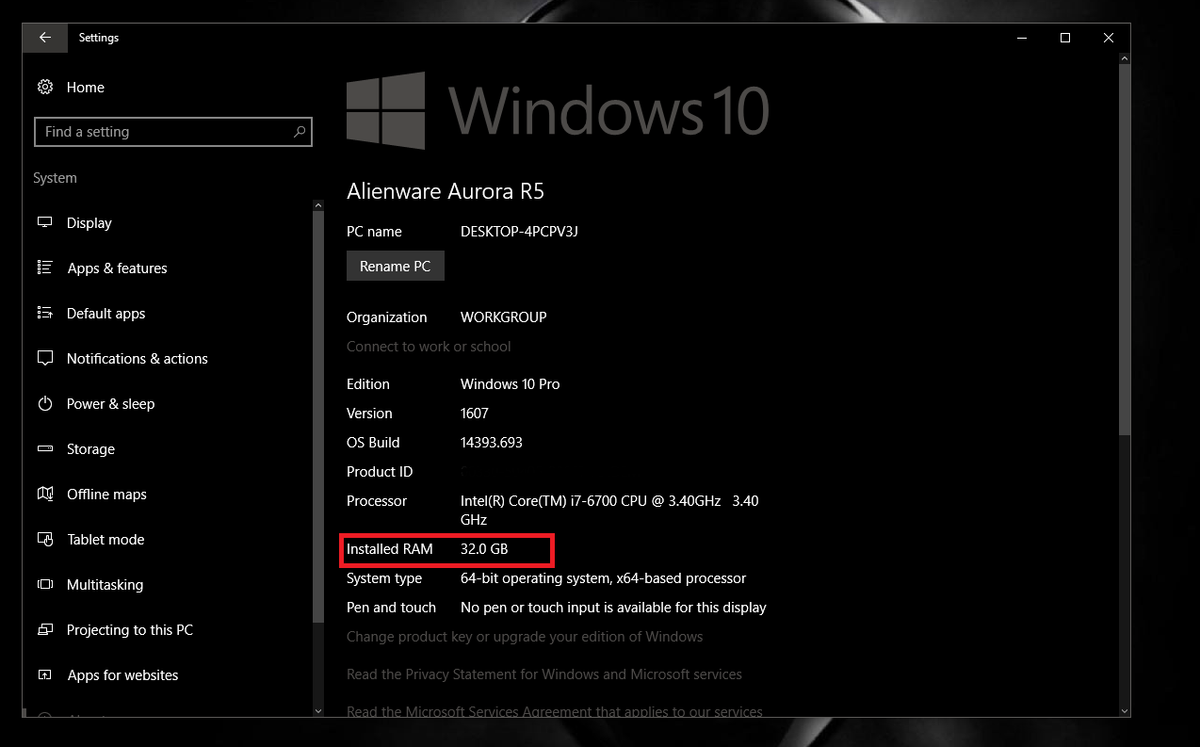Viewport: 1200px width, 747px height.
Task: Click Change product key or upgrade link
Action: [x=525, y=637]
